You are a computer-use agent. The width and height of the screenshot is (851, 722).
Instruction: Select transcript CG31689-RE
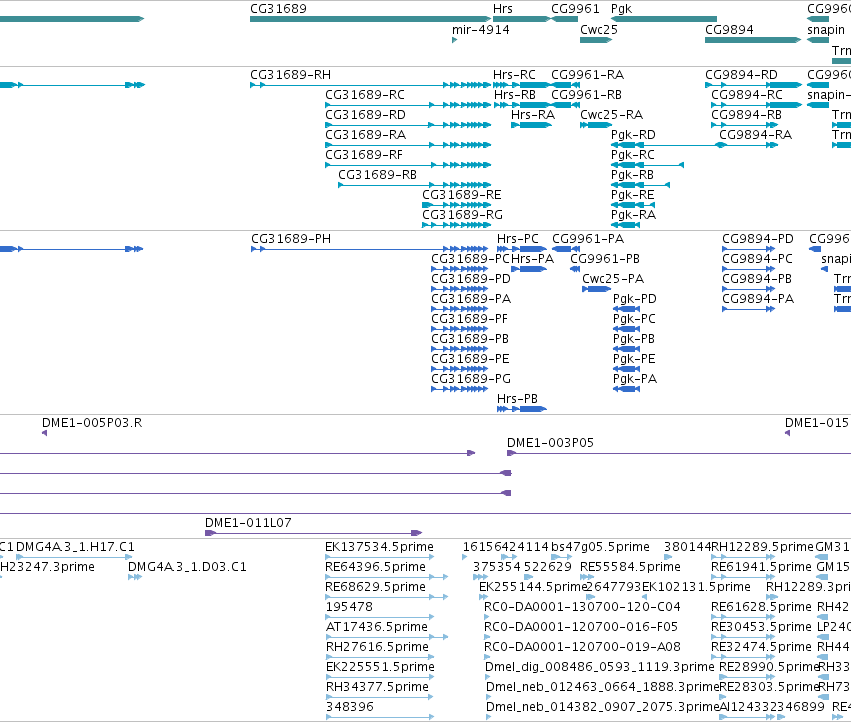point(462,195)
